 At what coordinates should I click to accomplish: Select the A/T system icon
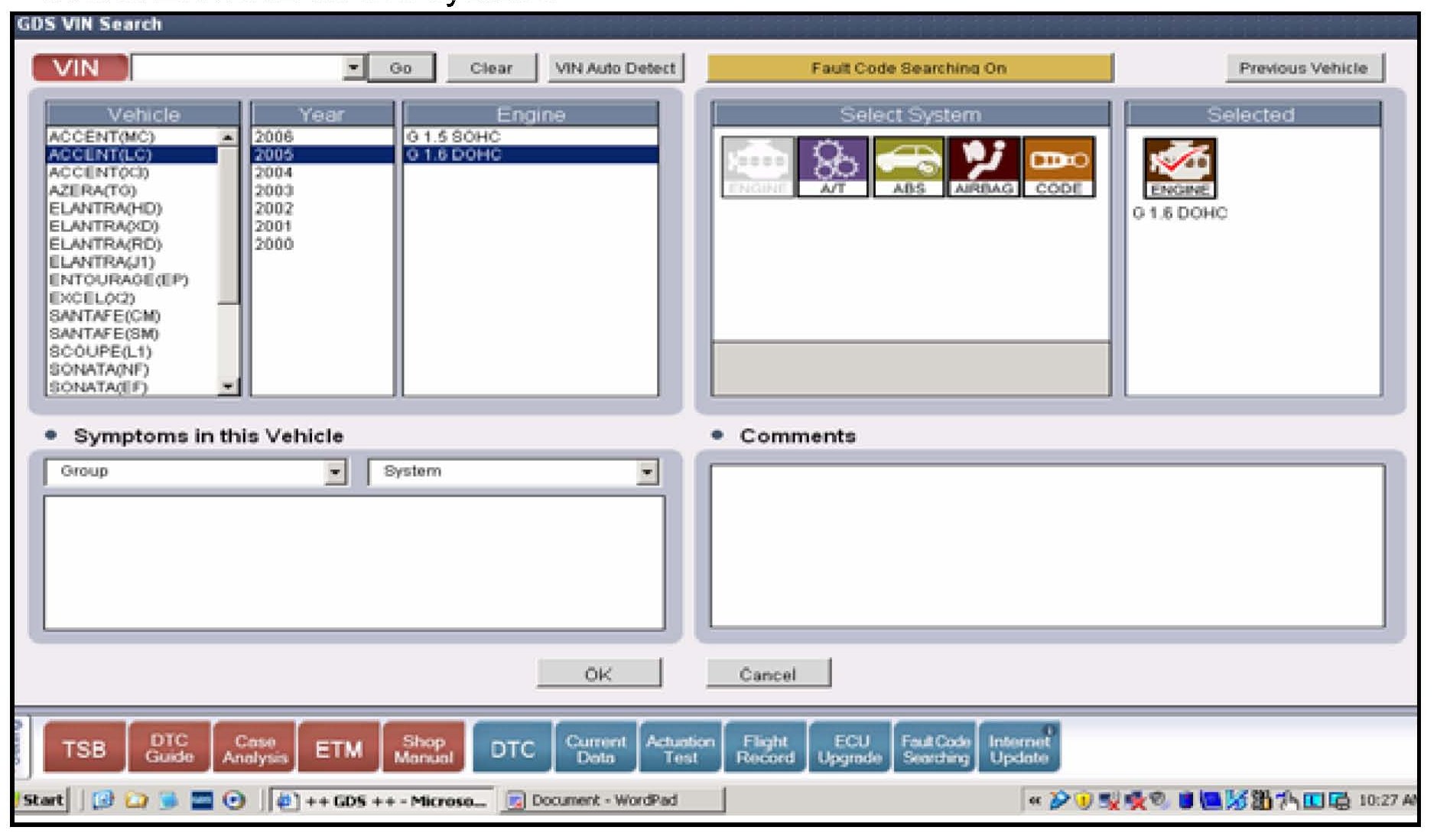tap(832, 167)
